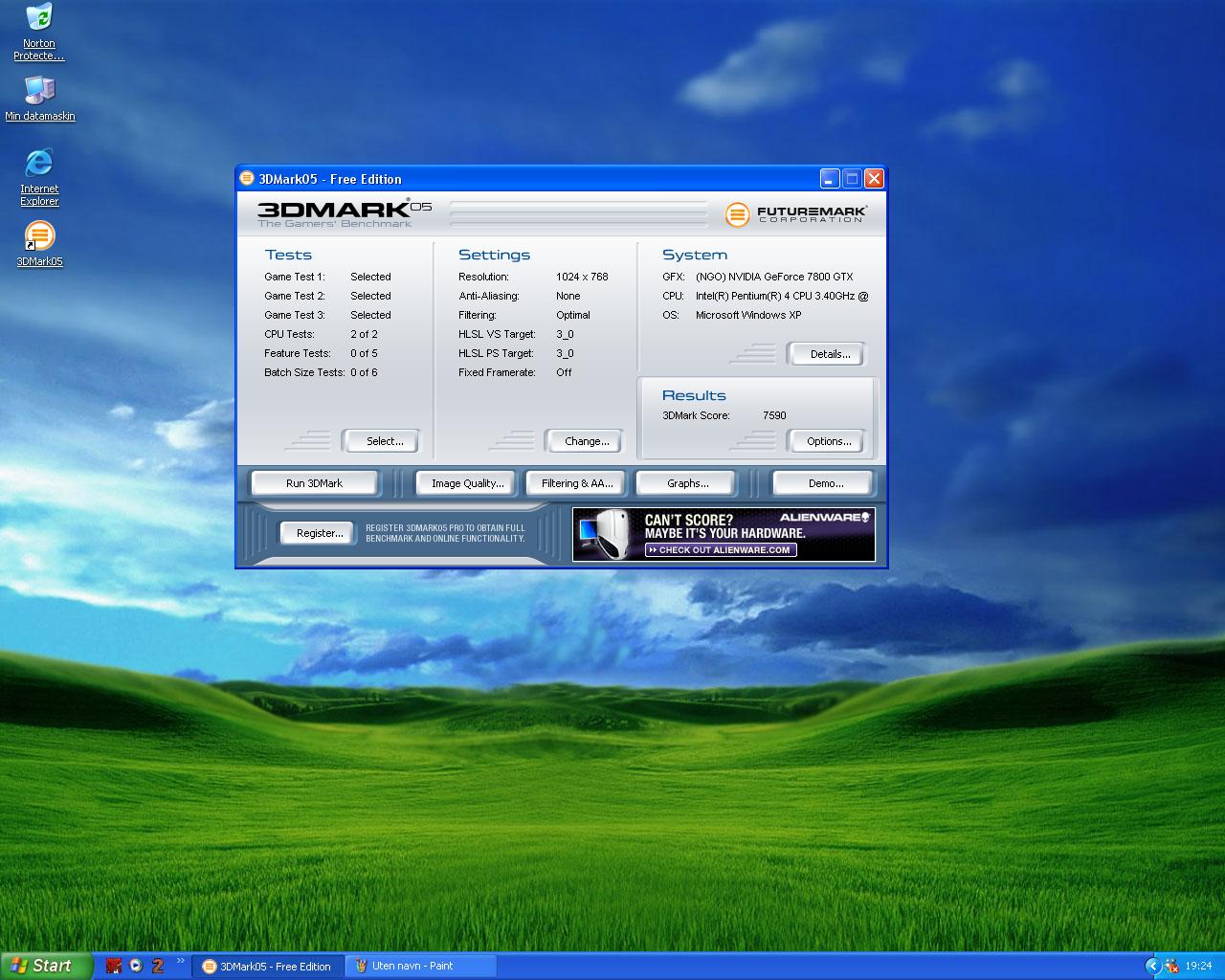Click the GFX NVIDIA GeForce 7800 GTX text
Viewport: 1225px width, 980px height.
[773, 277]
